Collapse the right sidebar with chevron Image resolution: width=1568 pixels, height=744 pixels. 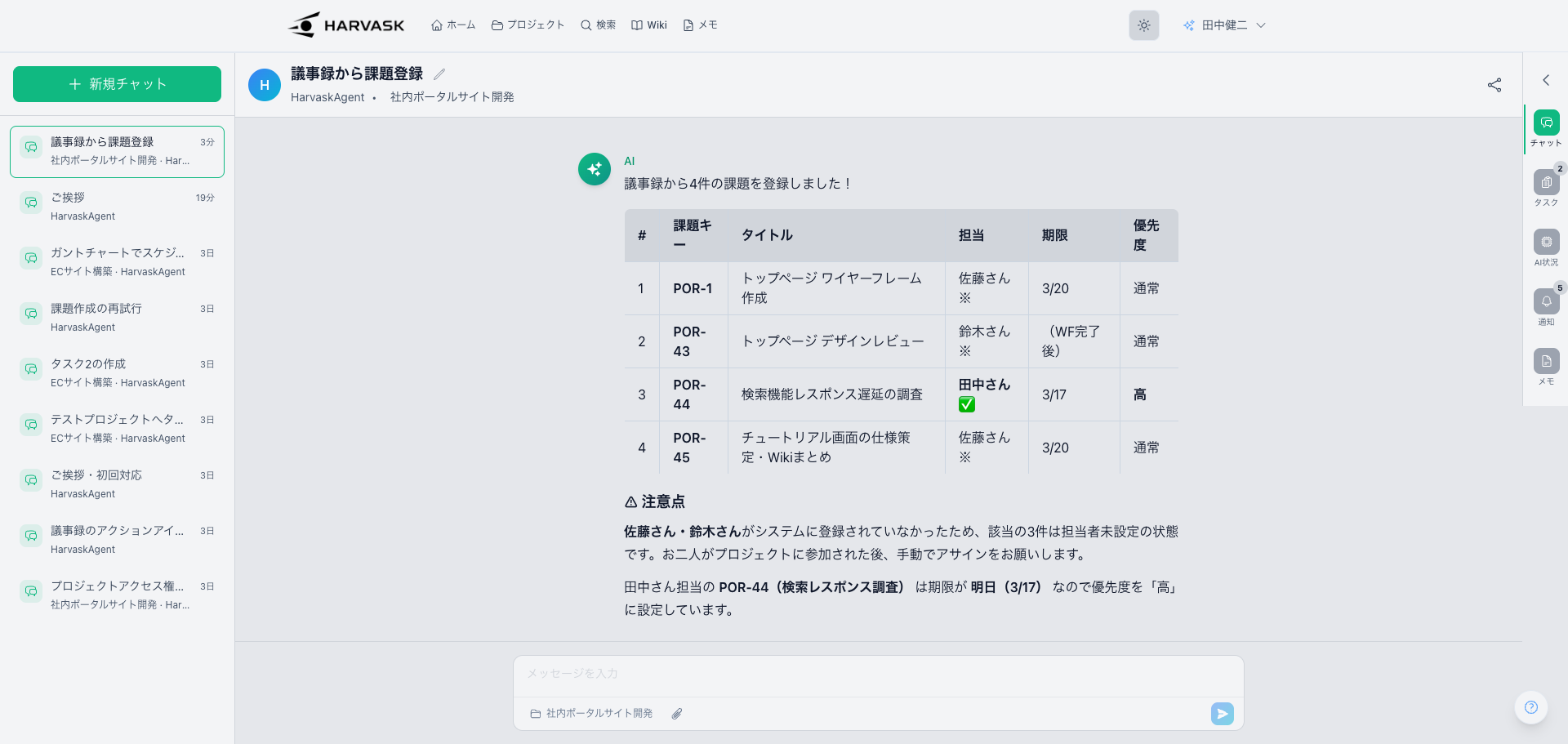1545,80
